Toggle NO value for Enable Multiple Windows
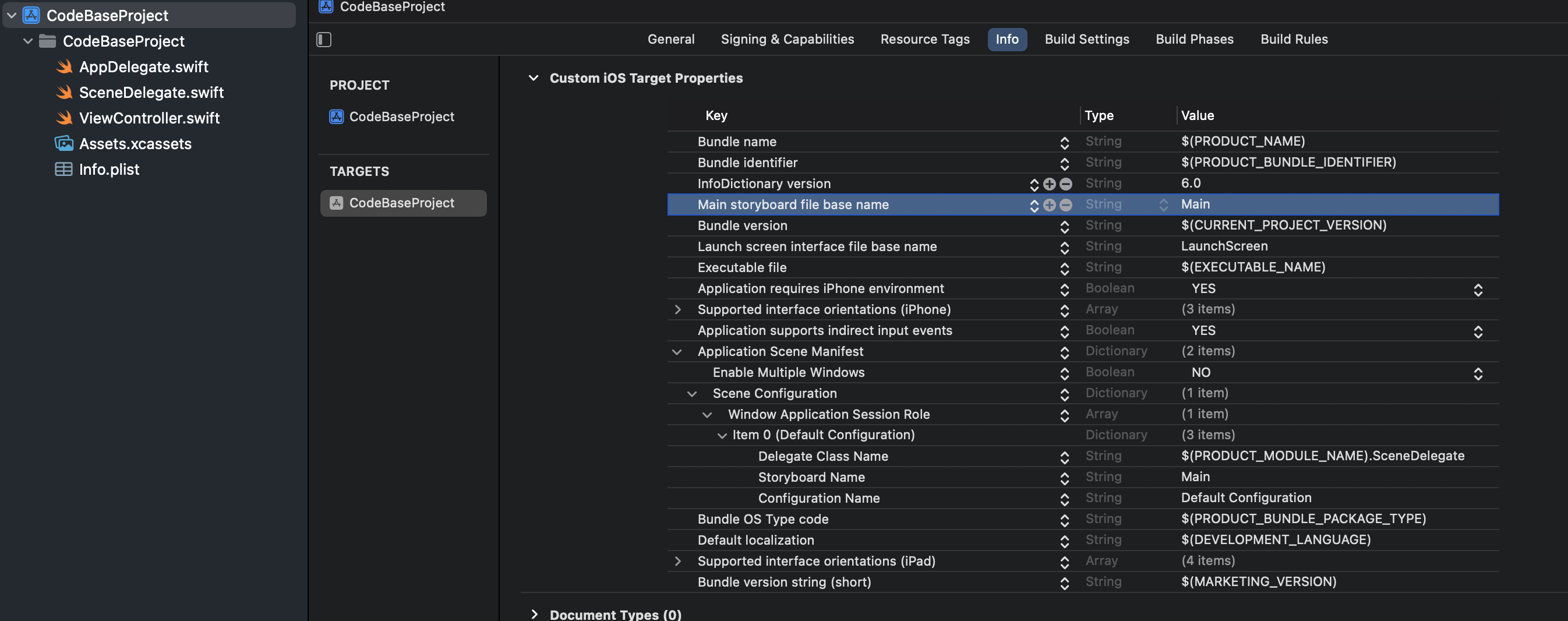Viewport: 1568px width, 621px height. pos(1478,373)
